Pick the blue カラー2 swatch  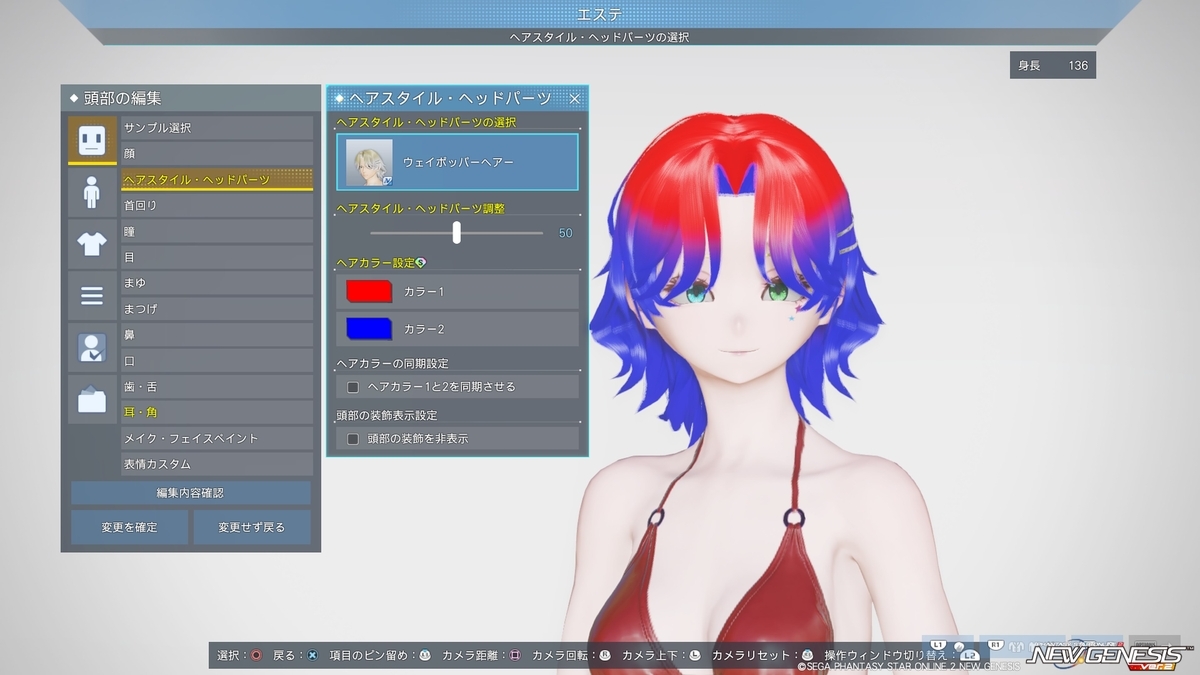tap(368, 328)
